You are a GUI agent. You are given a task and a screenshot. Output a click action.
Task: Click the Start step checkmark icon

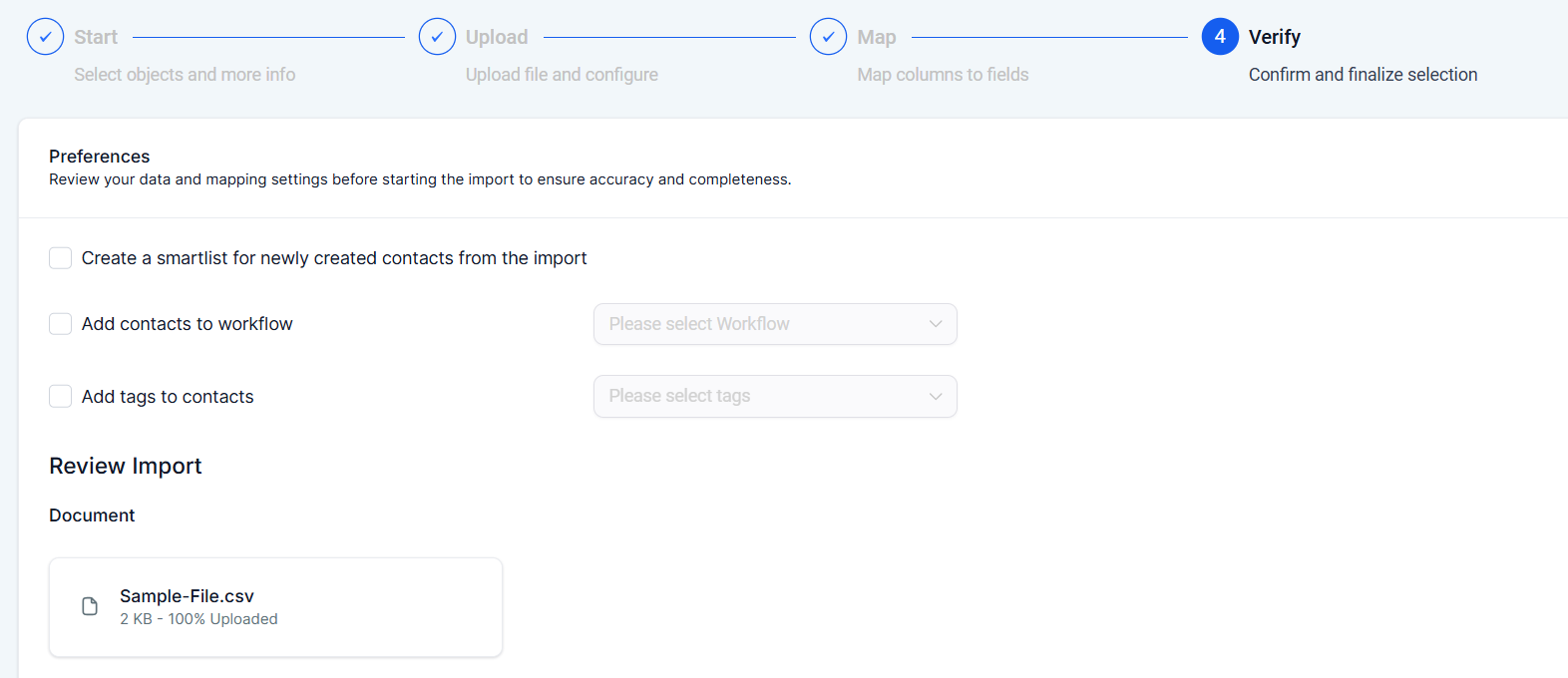(x=45, y=37)
